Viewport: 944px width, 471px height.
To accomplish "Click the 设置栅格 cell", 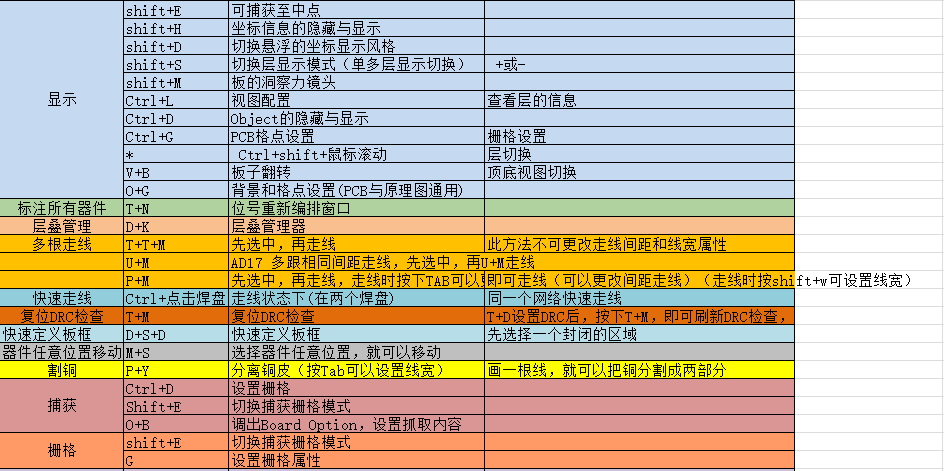I will point(356,389).
